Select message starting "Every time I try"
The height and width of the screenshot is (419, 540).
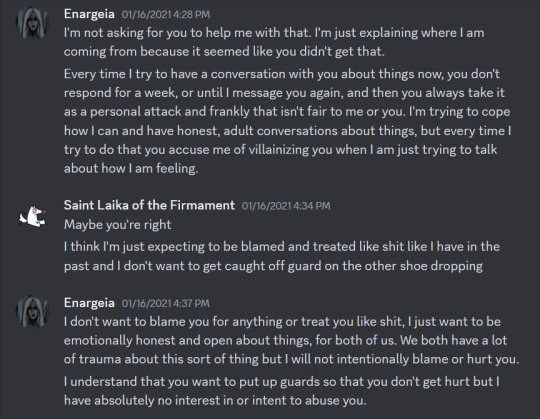(288, 121)
